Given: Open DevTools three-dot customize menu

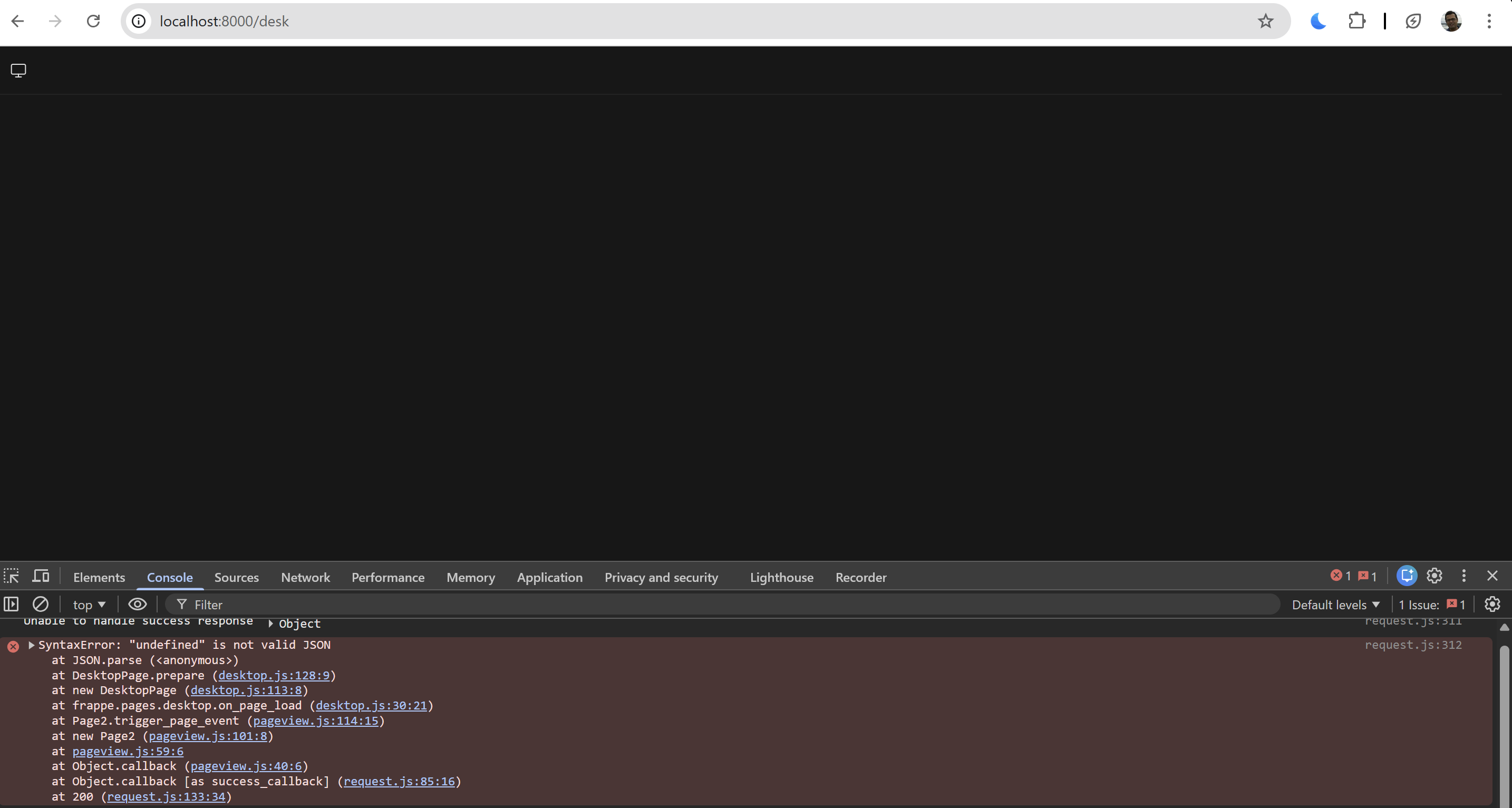Looking at the screenshot, I should tap(1464, 576).
